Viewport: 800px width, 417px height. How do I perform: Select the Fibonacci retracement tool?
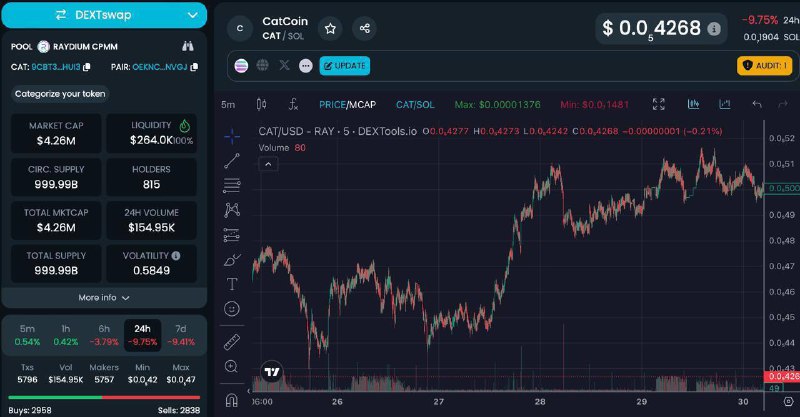coord(232,185)
